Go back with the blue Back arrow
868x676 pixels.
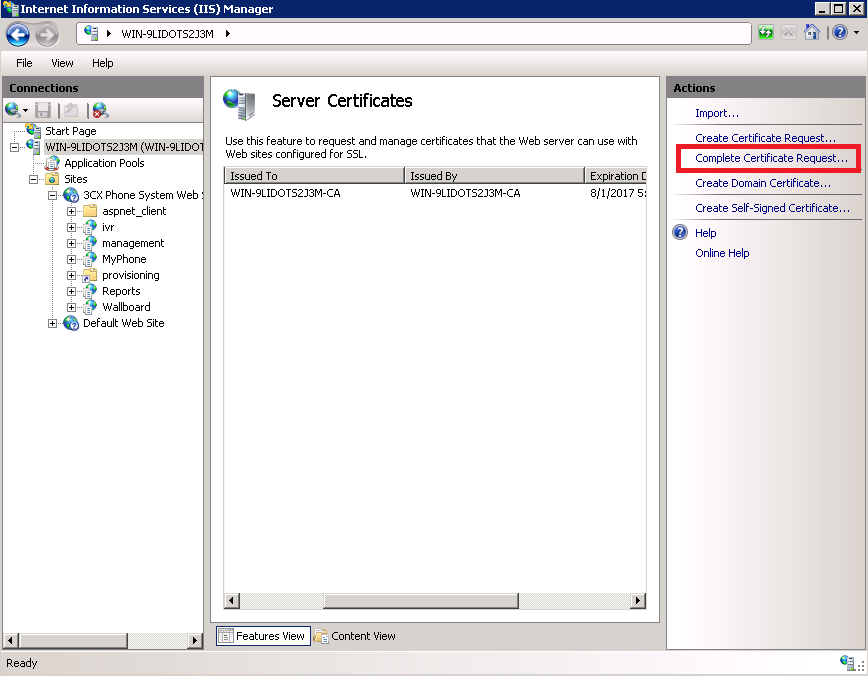coord(18,34)
